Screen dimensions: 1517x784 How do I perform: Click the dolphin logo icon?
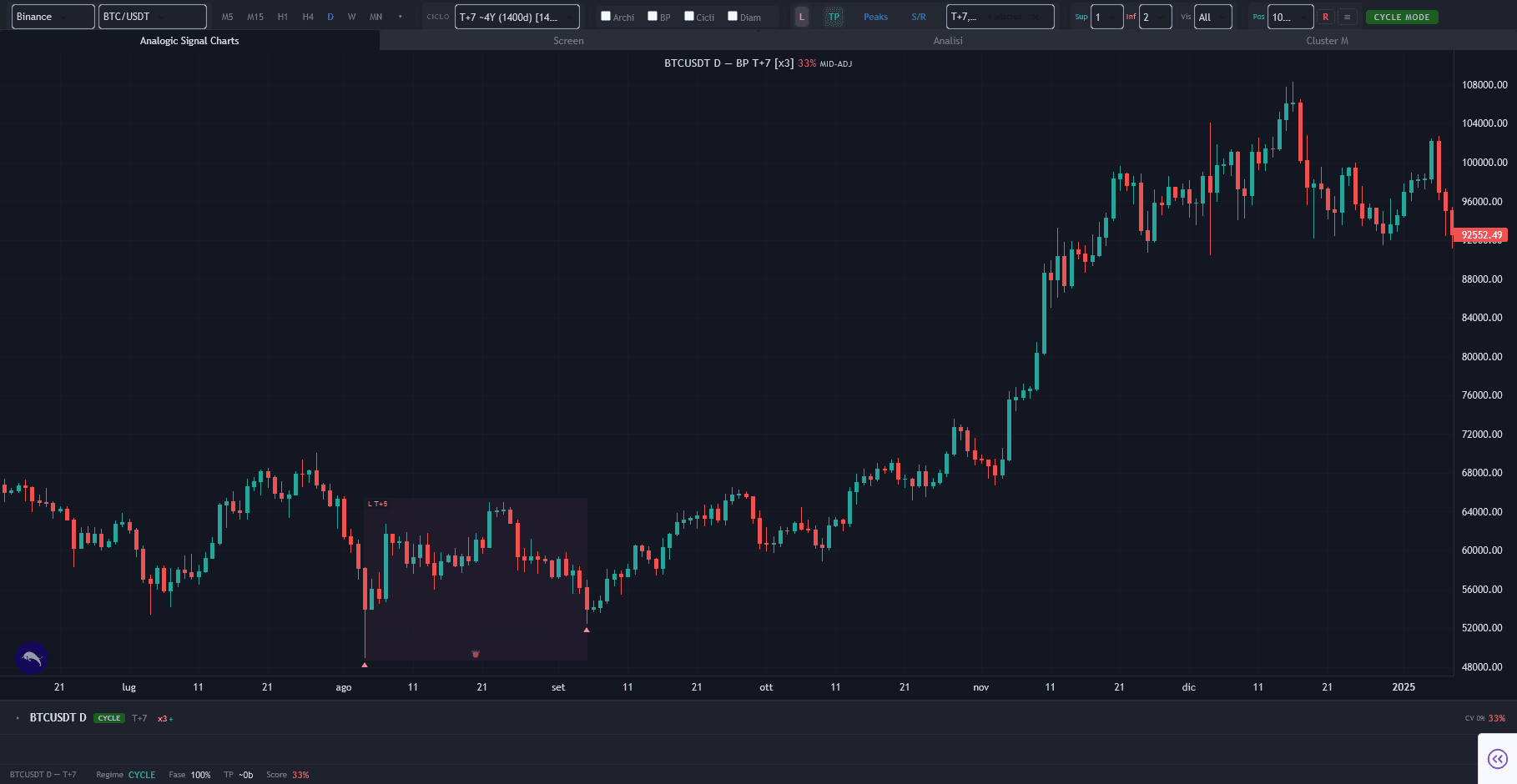32,658
